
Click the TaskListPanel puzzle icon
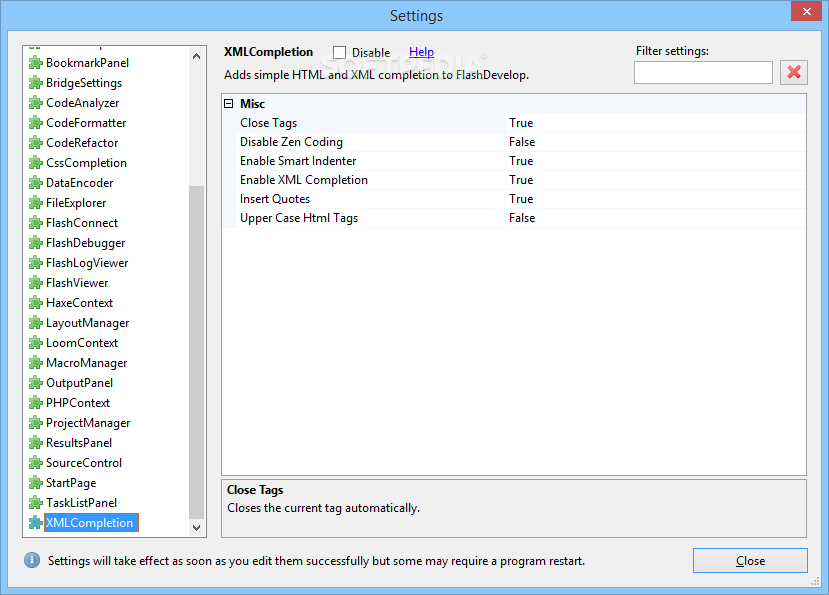[35, 503]
